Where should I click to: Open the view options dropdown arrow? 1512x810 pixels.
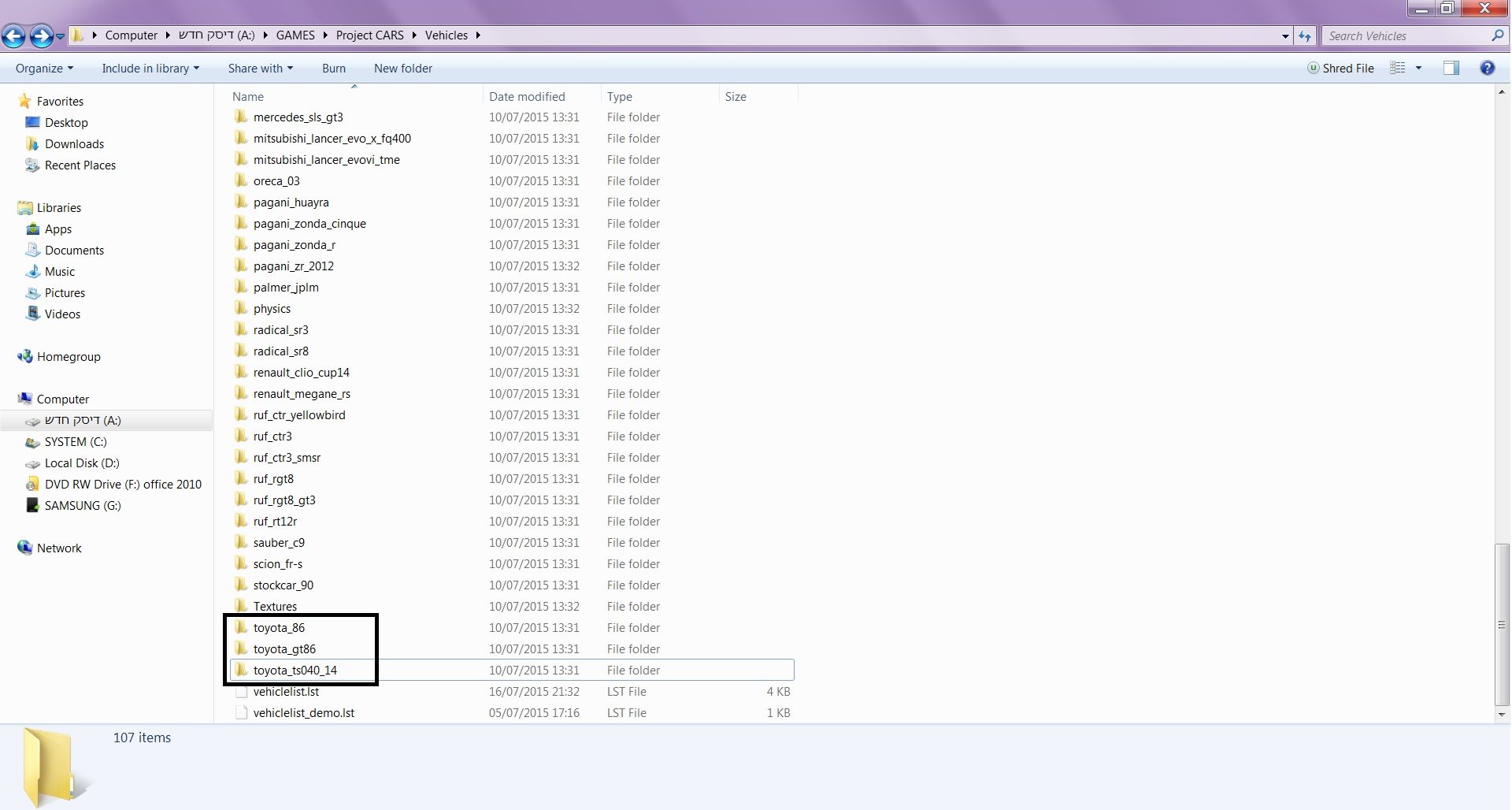[x=1418, y=69]
